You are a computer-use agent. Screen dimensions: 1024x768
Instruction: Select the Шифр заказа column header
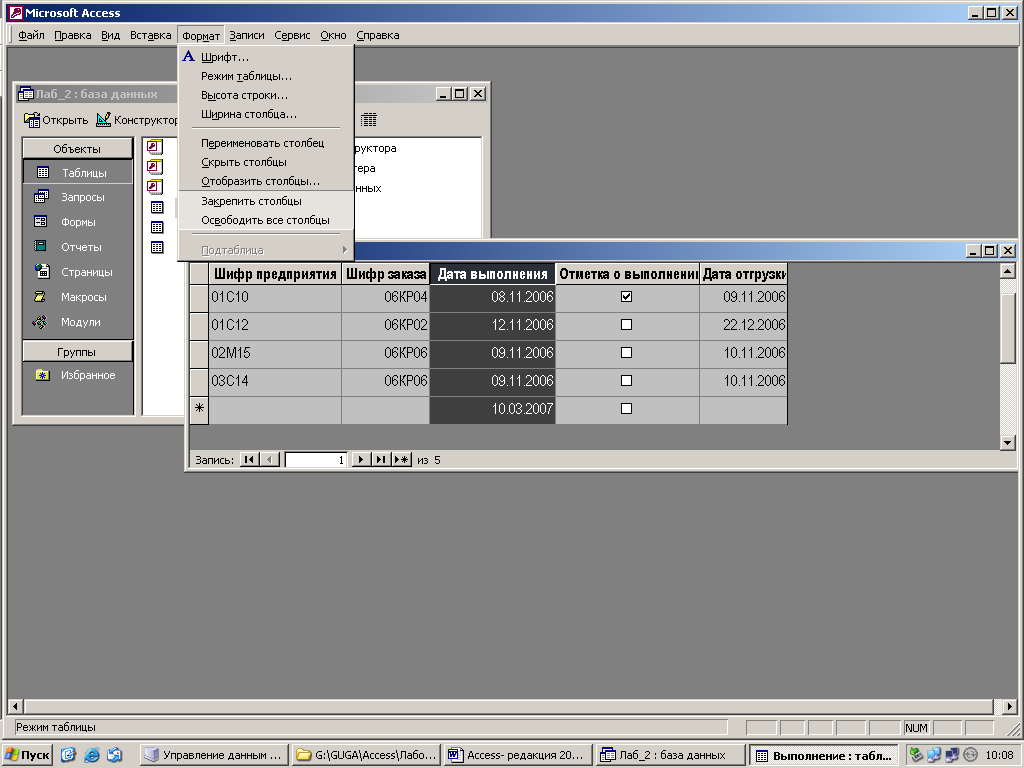[385, 274]
